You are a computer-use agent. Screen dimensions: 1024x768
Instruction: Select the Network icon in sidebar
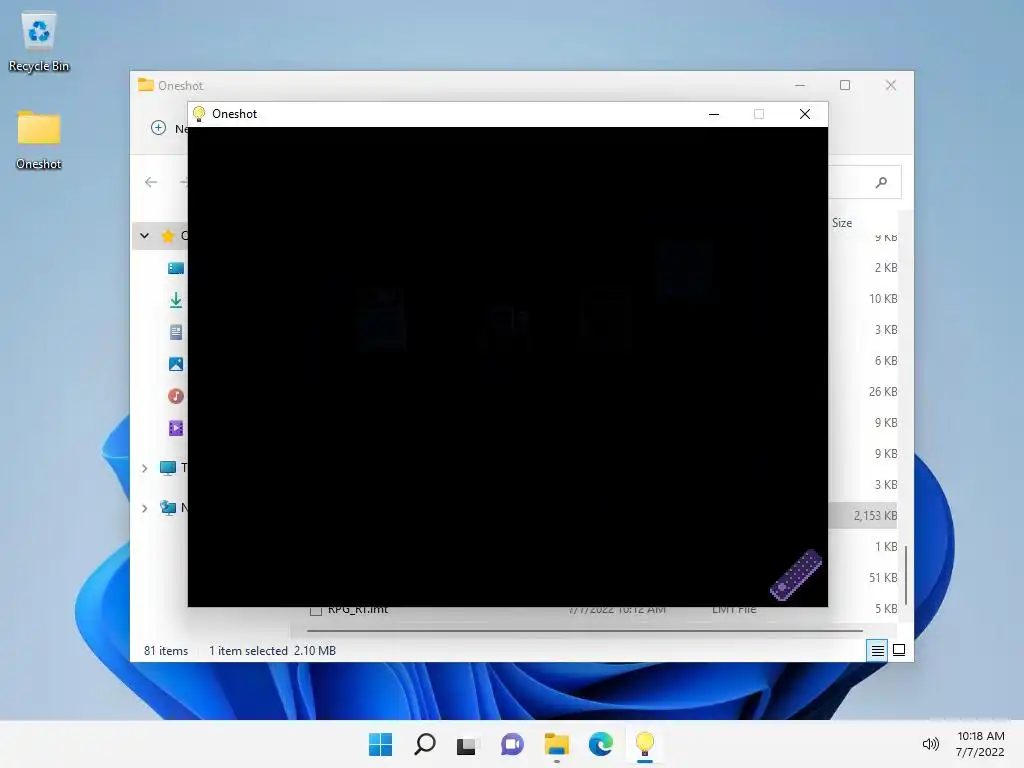[x=168, y=507]
